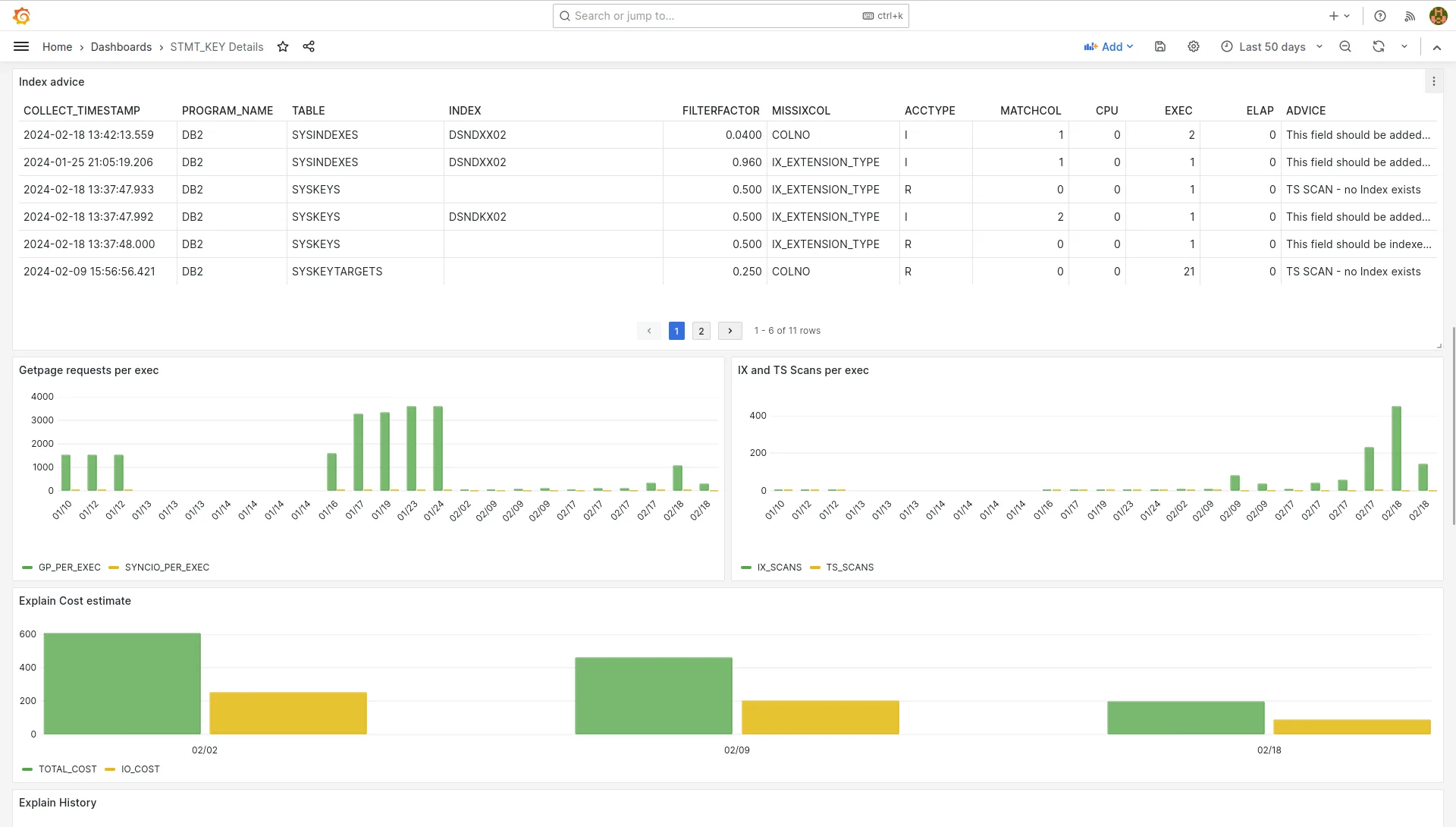The width and height of the screenshot is (1456, 827).
Task: Open dashboard settings gear icon
Action: [x=1194, y=47]
